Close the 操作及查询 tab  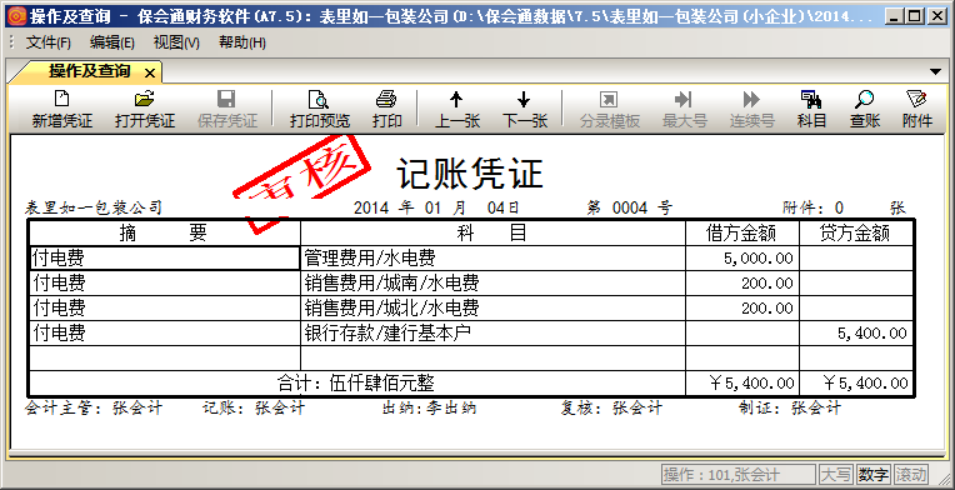[x=149, y=72]
